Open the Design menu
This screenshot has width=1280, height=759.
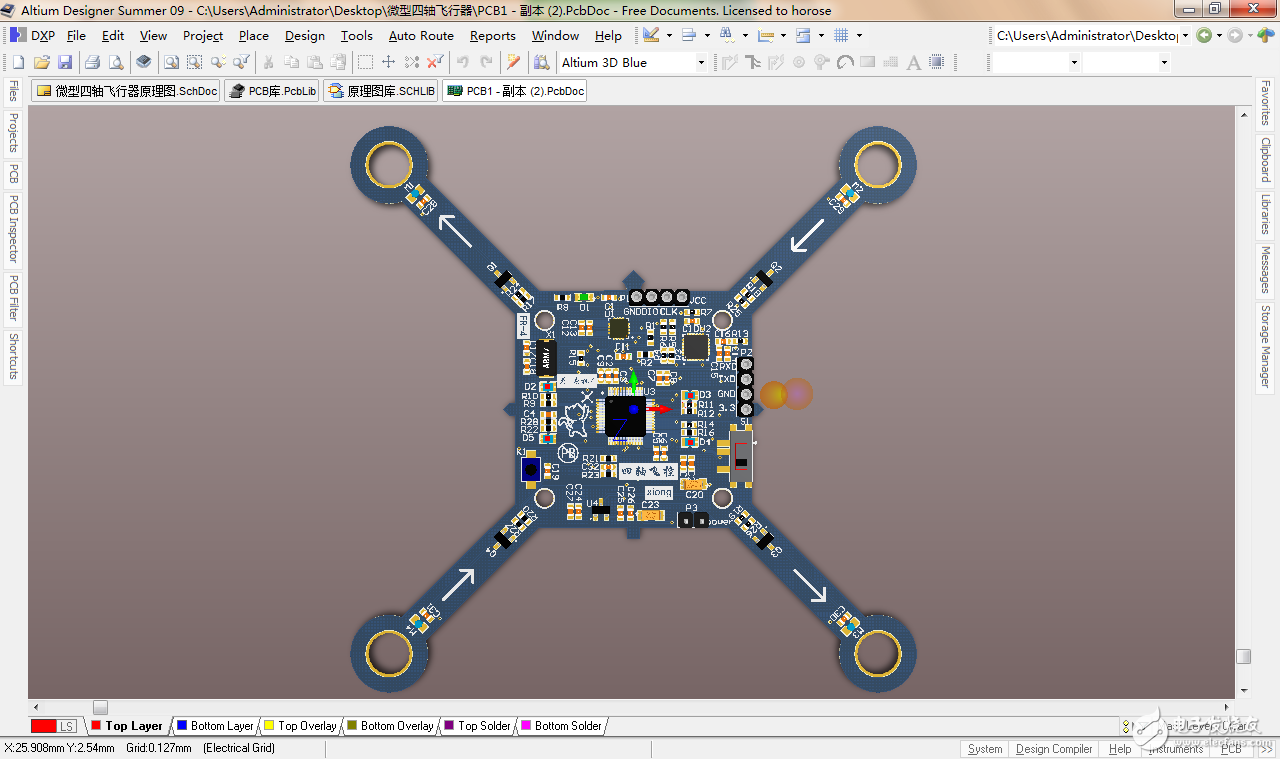[304, 35]
